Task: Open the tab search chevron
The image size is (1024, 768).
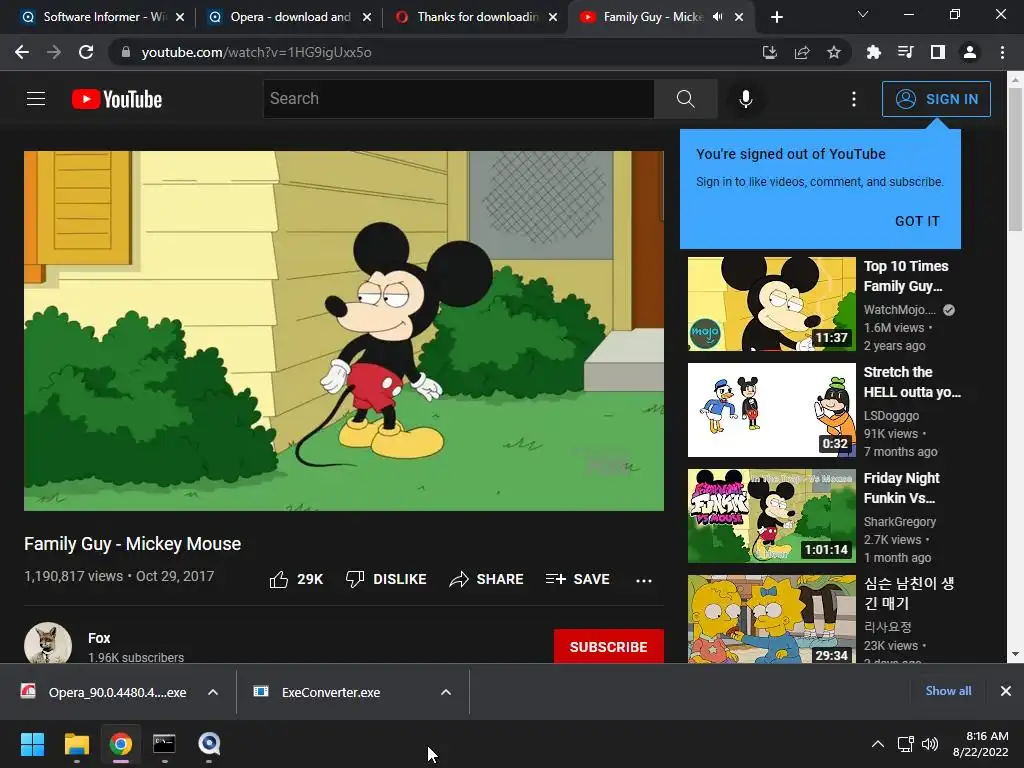Action: click(x=863, y=14)
